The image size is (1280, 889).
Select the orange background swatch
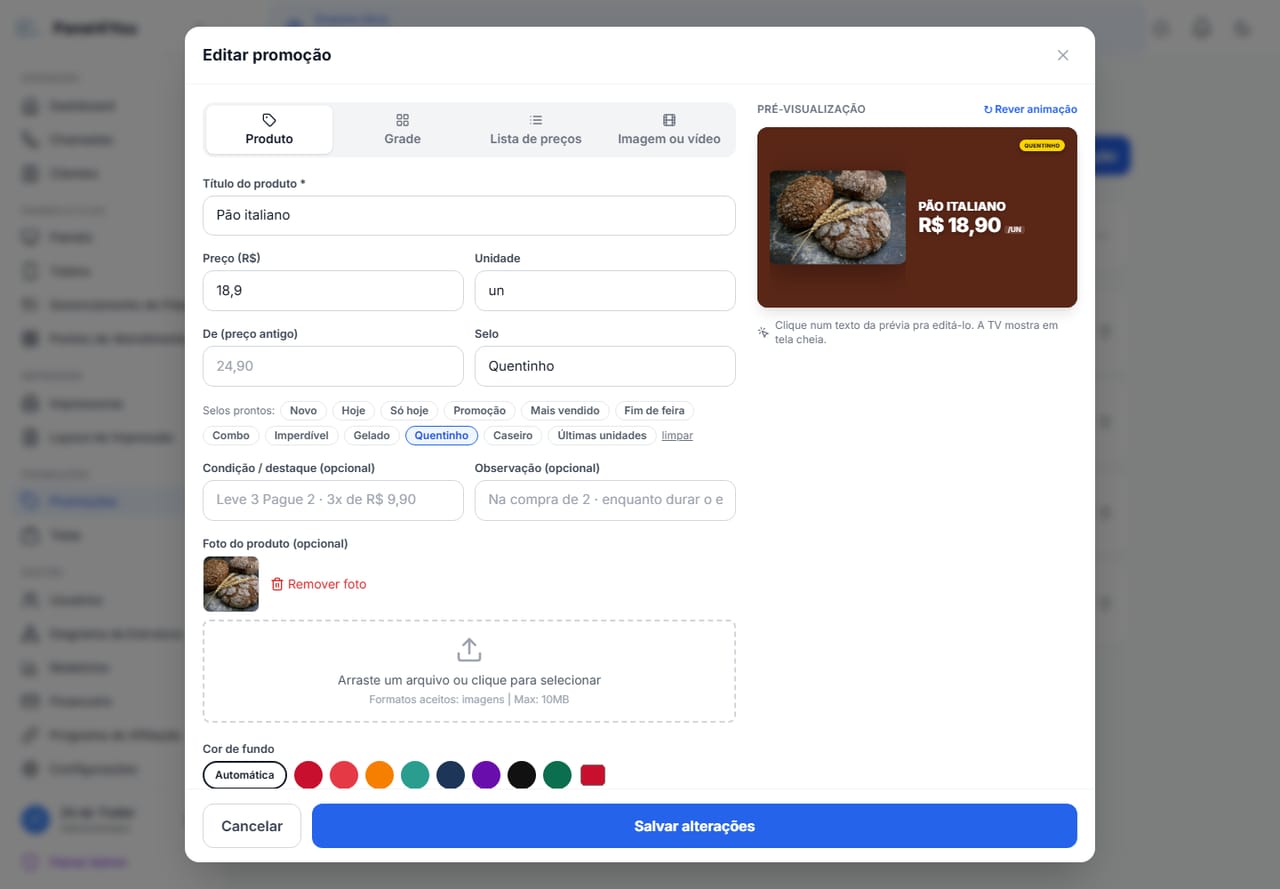[x=379, y=775]
